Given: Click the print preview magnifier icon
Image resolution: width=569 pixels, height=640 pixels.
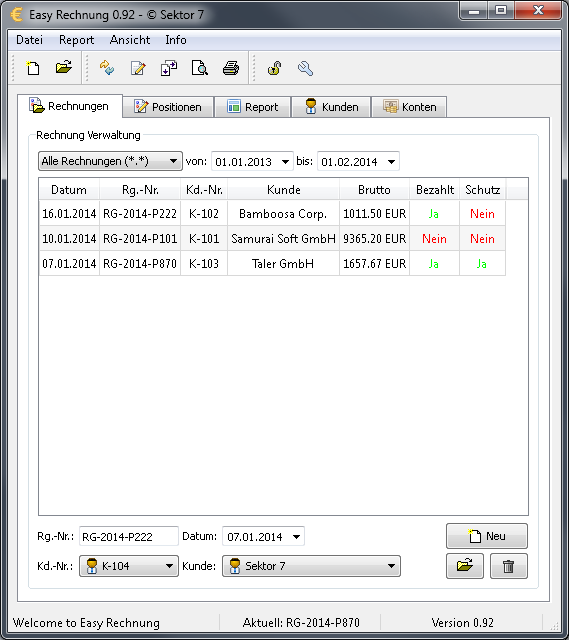Looking at the screenshot, I should coord(200,68).
